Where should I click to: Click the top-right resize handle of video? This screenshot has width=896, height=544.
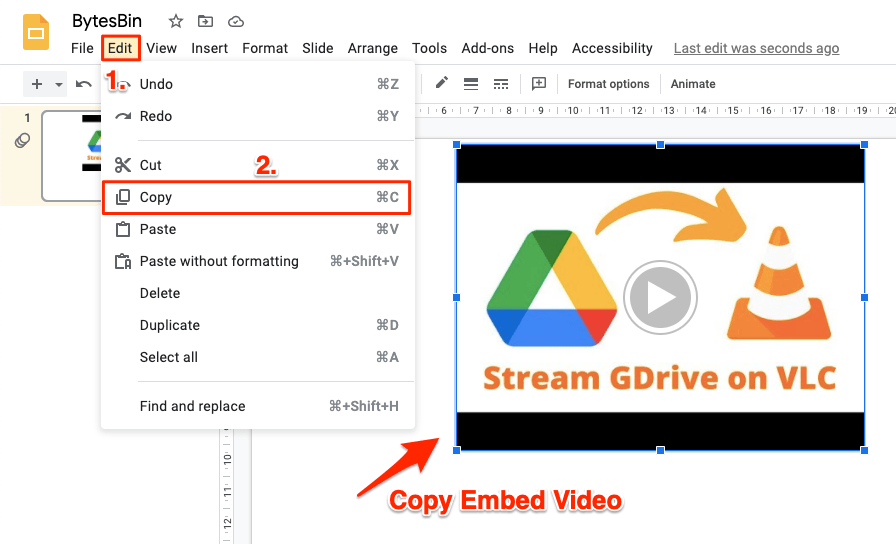[864, 145]
